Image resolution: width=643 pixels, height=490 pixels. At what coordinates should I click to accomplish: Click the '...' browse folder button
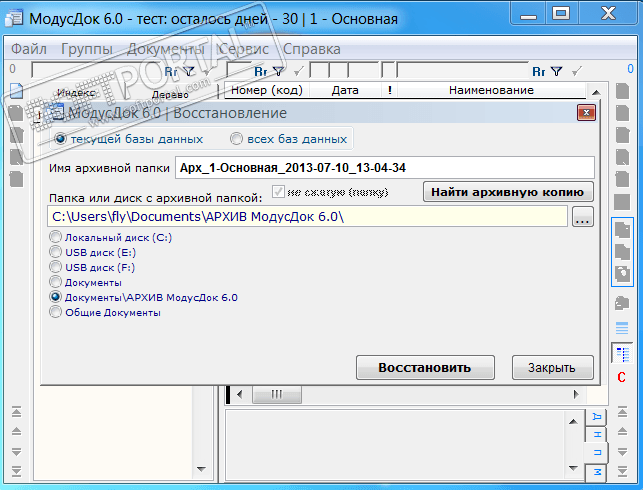[583, 217]
